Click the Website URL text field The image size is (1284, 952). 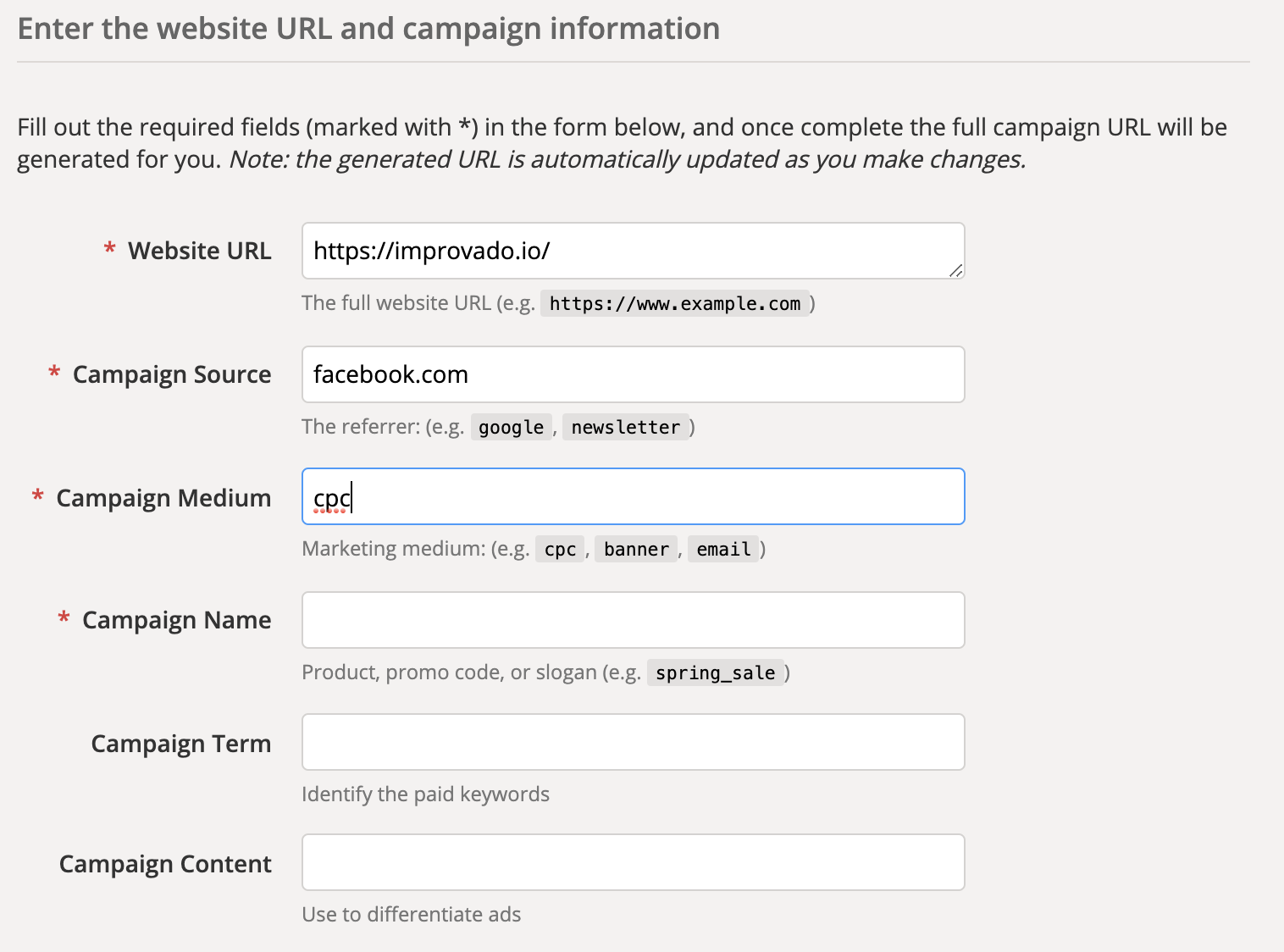633,251
